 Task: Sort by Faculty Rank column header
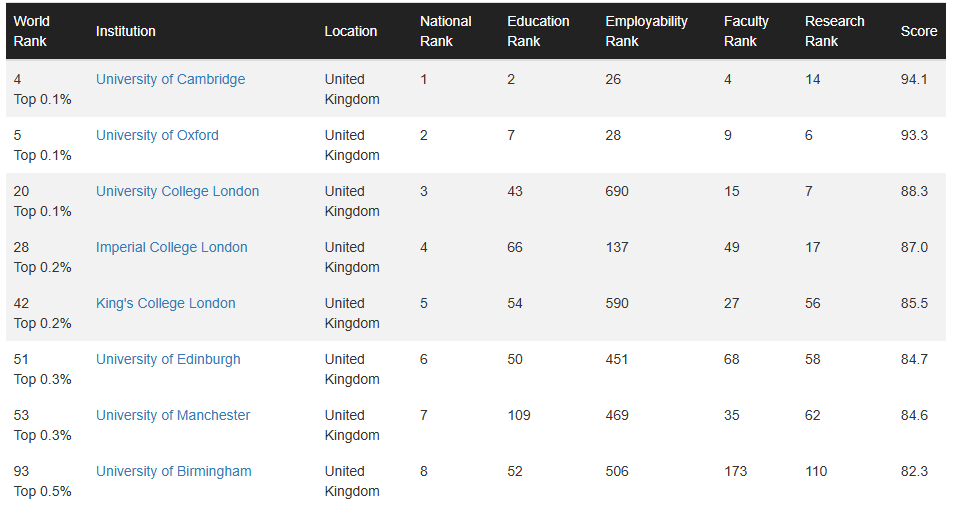(x=746, y=31)
